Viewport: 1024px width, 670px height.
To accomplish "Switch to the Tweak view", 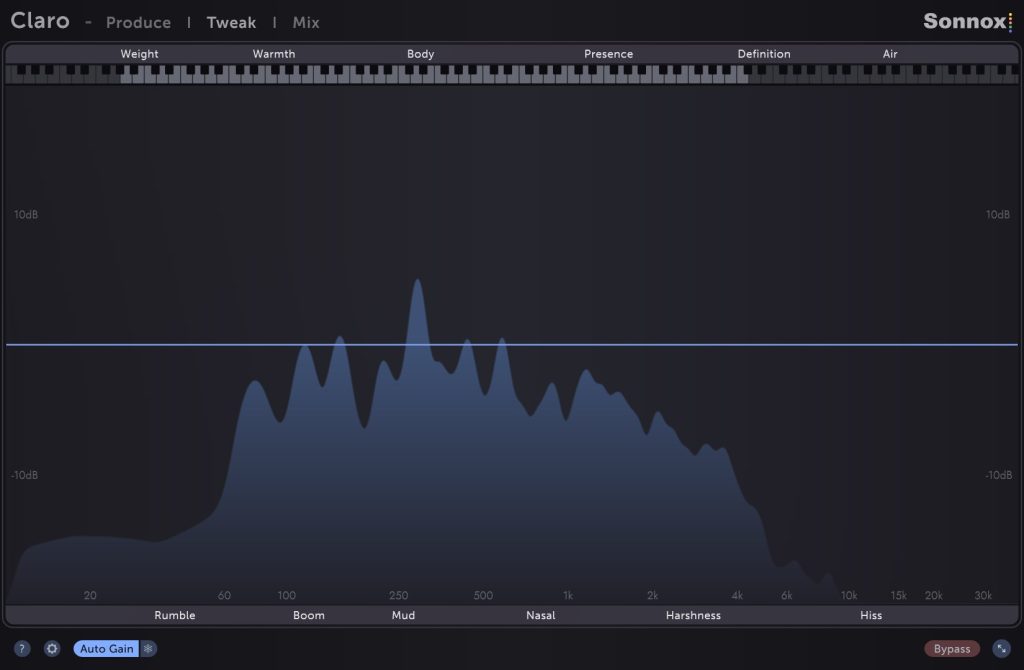I will click(x=231, y=22).
